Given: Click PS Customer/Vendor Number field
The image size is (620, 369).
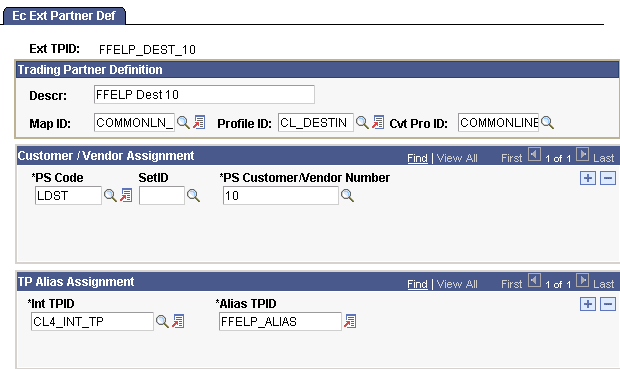Looking at the screenshot, I should (x=281, y=196).
